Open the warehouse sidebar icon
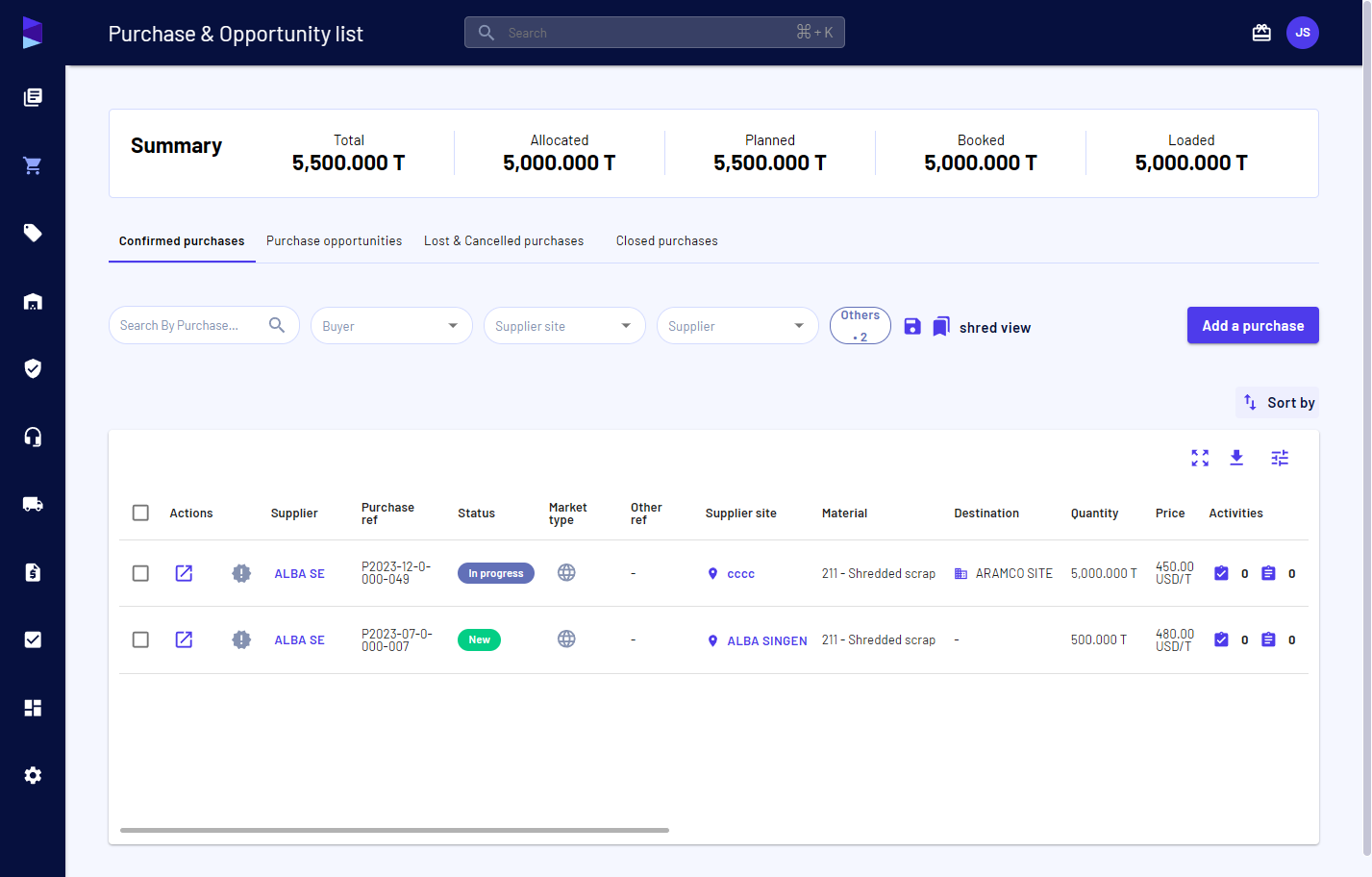Viewport: 1372px width, 877px height. click(33, 301)
